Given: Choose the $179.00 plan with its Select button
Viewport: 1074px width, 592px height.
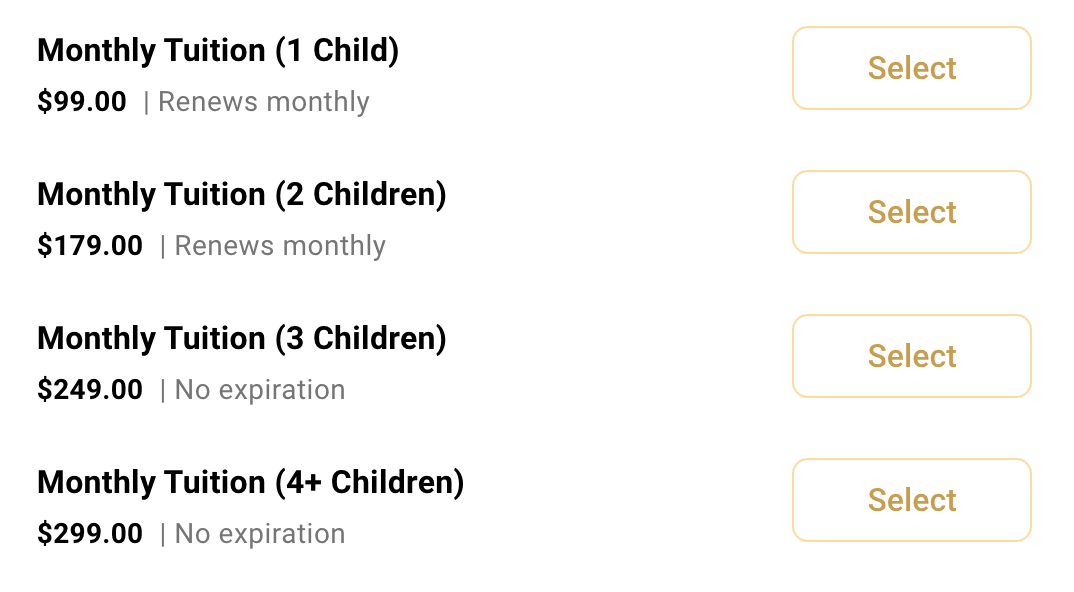Looking at the screenshot, I should click(912, 212).
